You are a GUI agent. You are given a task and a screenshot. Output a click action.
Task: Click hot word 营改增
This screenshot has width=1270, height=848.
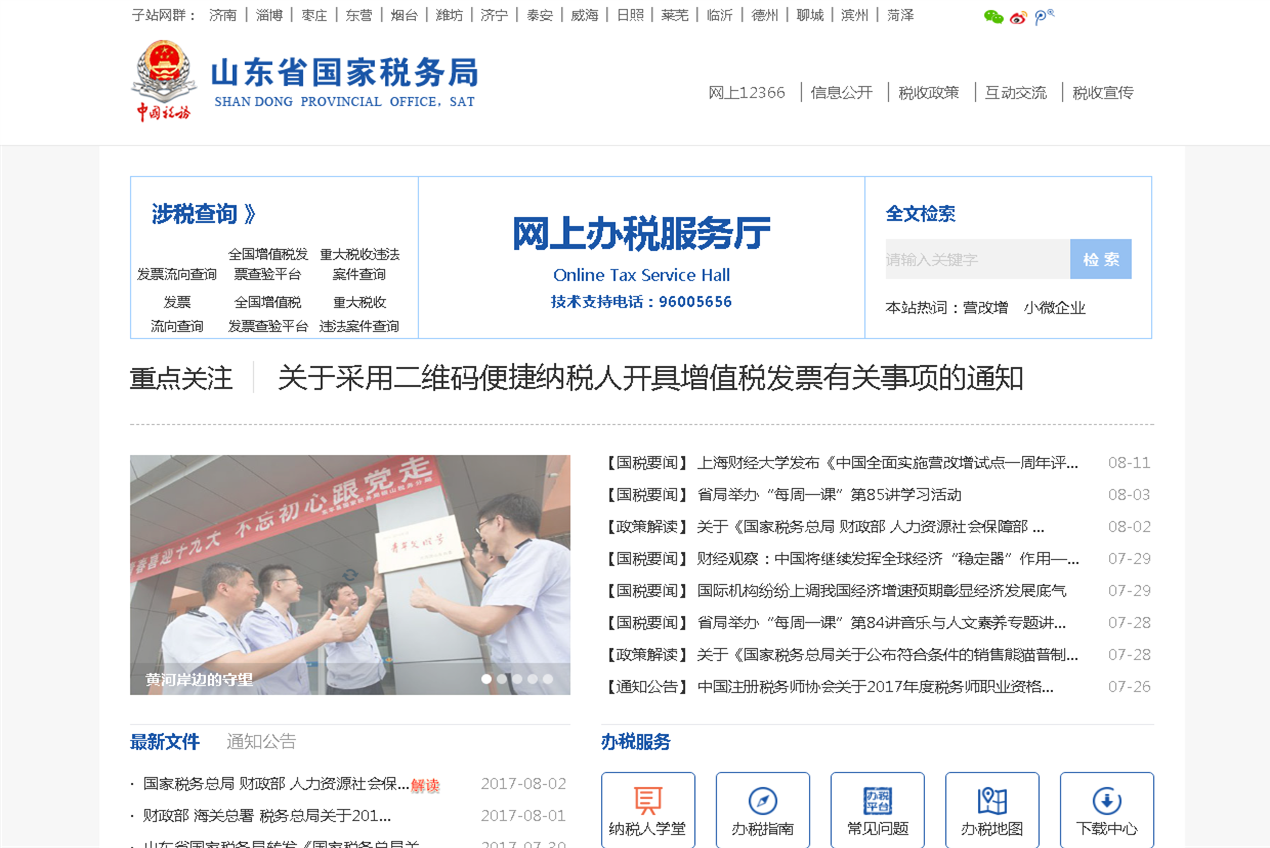click(985, 308)
